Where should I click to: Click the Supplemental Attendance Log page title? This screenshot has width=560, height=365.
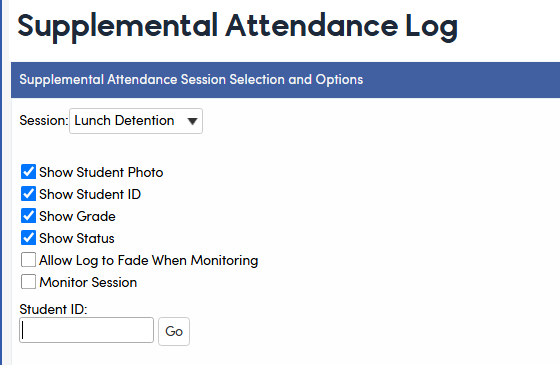[x=238, y=26]
